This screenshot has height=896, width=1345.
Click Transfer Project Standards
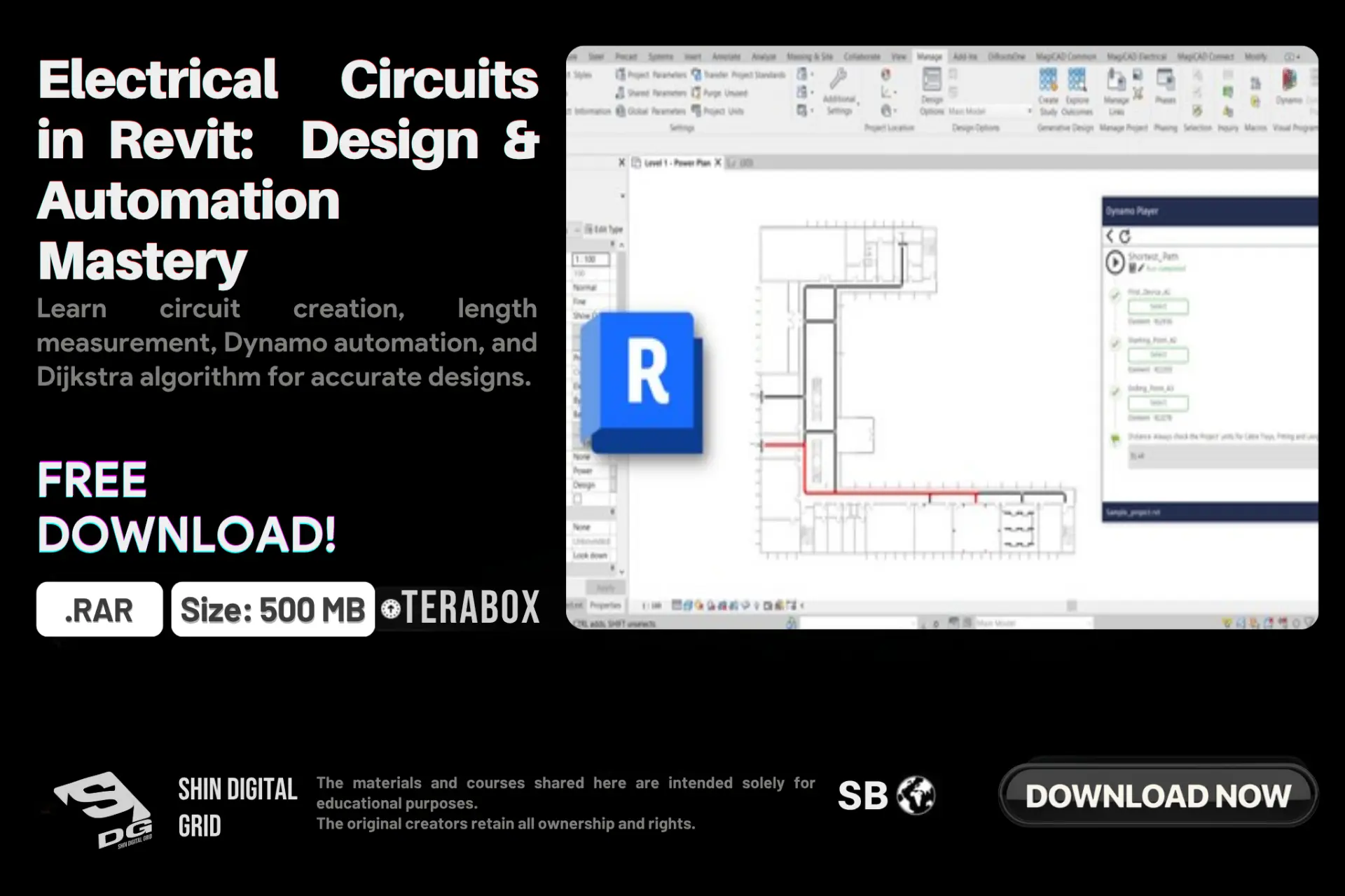click(738, 74)
